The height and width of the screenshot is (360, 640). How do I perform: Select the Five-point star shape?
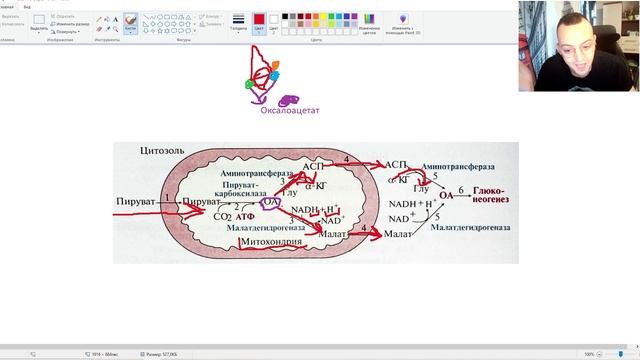coord(160,31)
